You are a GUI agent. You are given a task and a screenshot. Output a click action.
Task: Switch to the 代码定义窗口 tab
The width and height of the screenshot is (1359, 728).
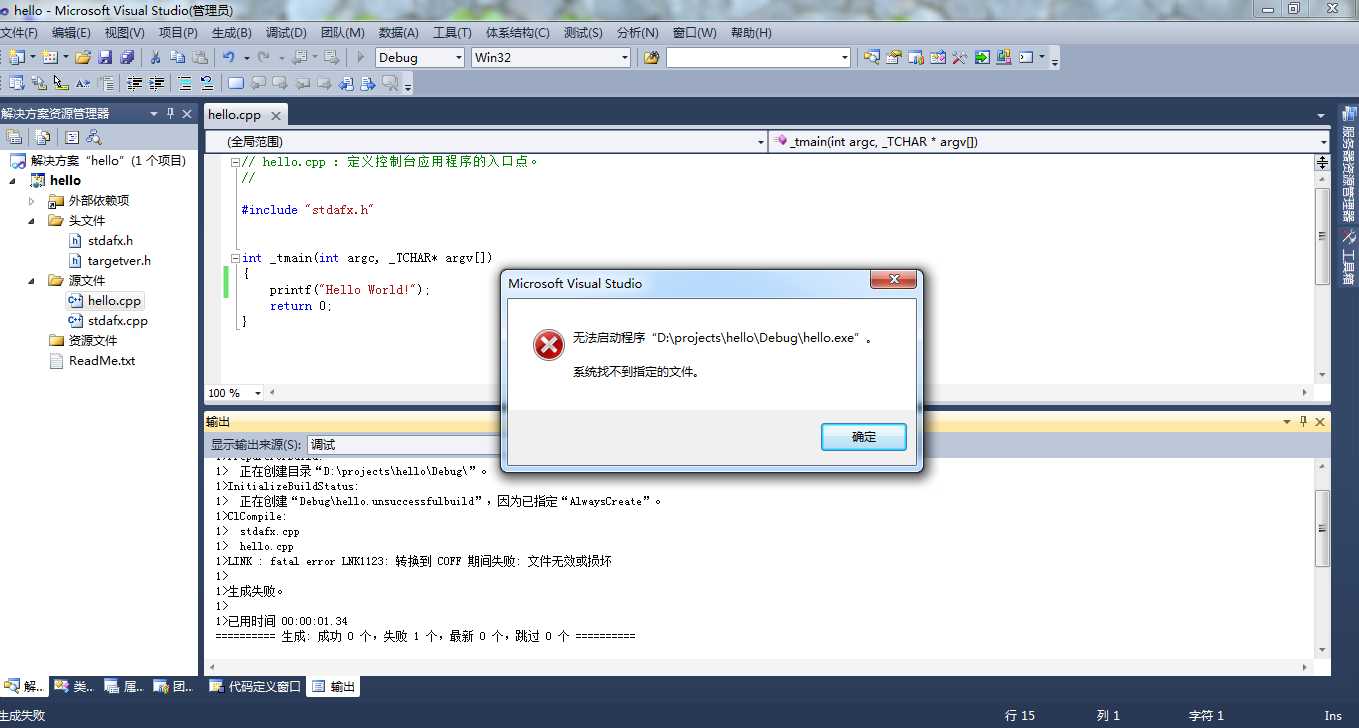point(254,687)
